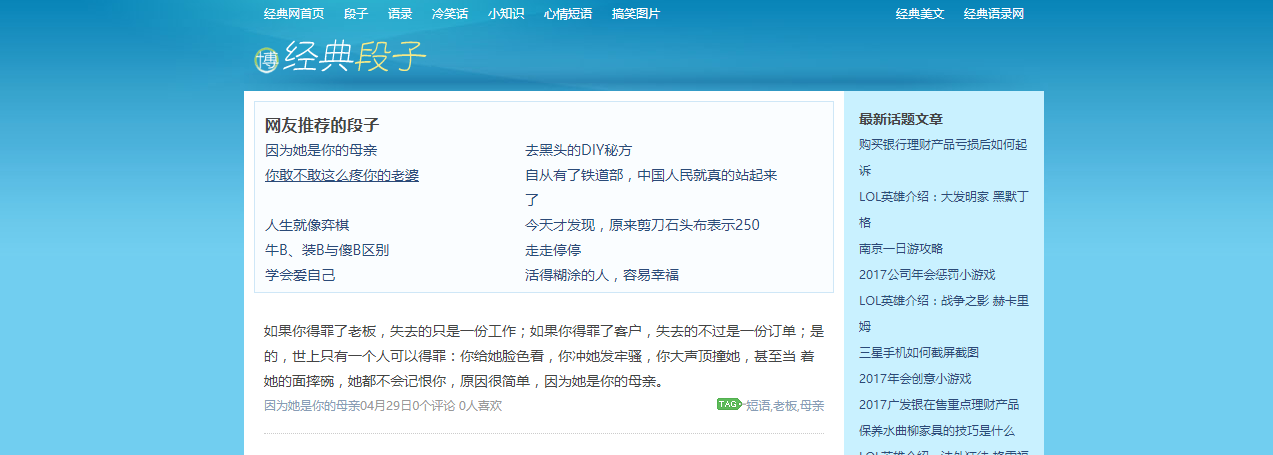Select the 母亲 tag

point(812,406)
